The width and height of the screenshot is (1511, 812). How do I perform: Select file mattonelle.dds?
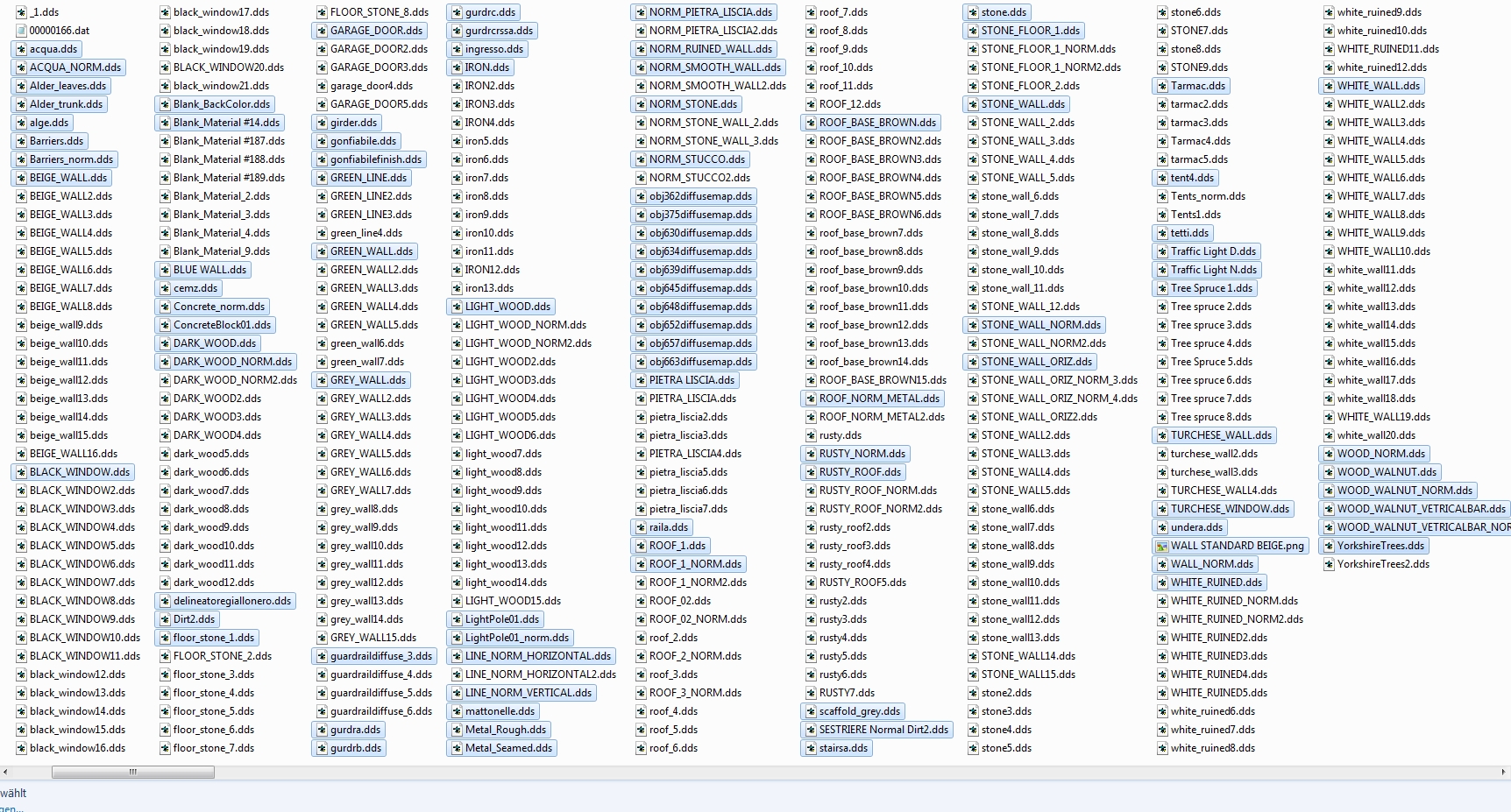tap(493, 711)
